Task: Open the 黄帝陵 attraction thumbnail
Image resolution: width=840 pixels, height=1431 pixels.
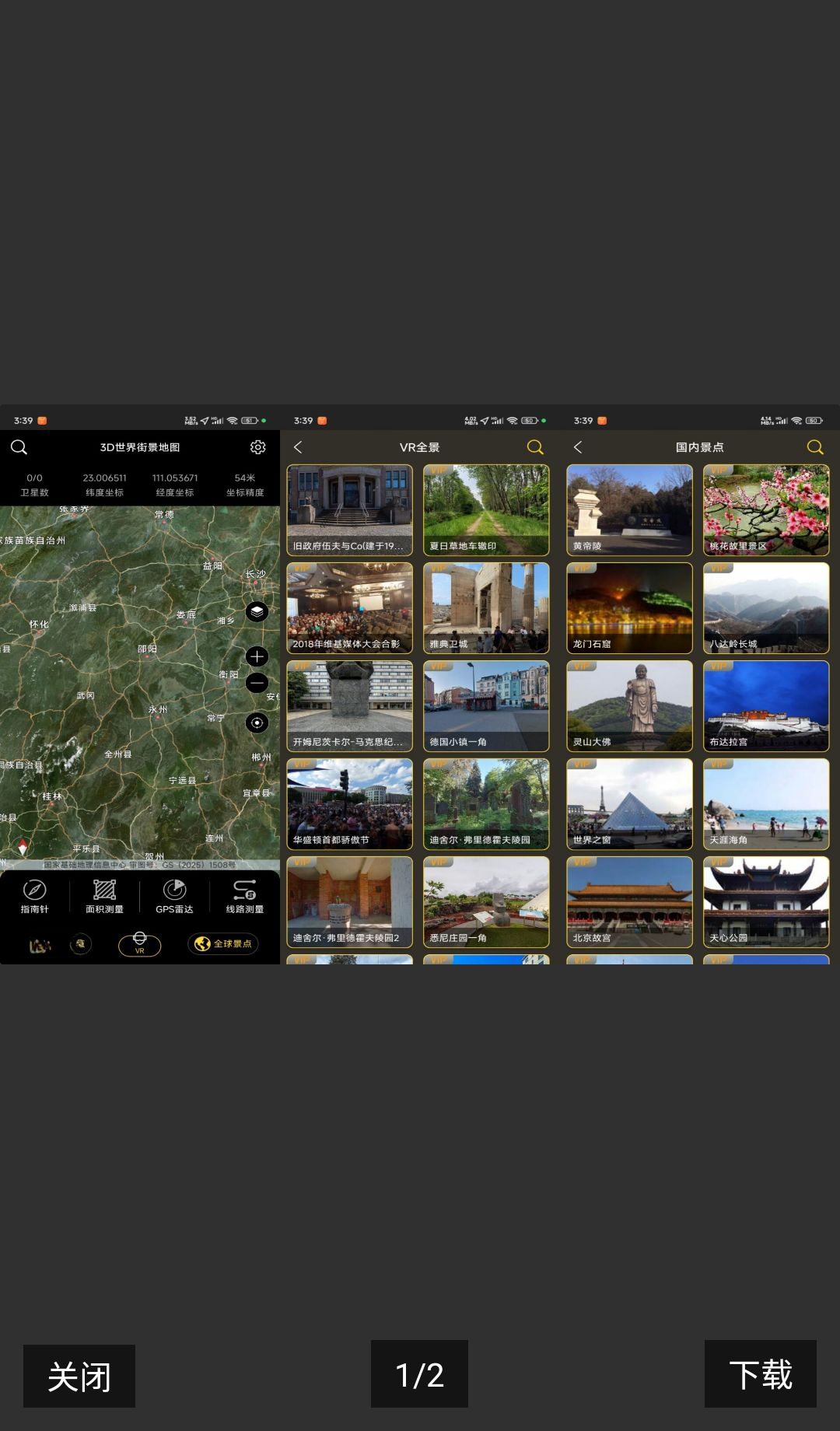Action: 630,510
